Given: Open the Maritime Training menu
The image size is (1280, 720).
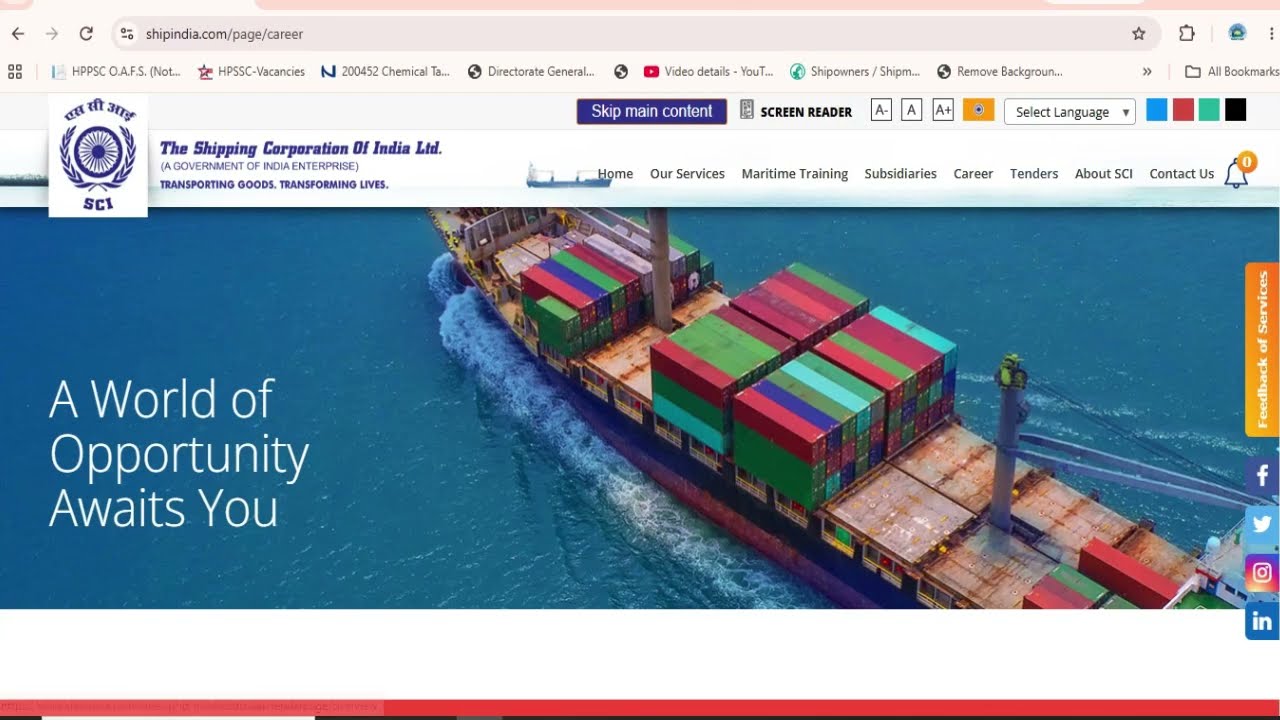Looking at the screenshot, I should [795, 174].
